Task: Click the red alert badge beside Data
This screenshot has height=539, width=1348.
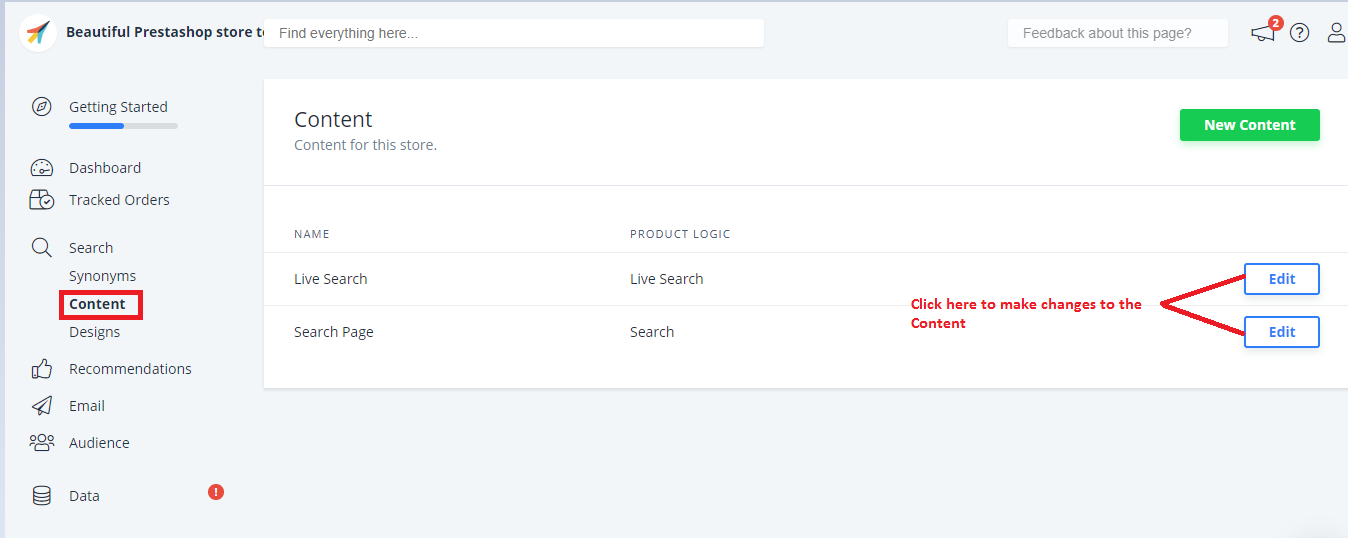Action: click(x=216, y=492)
